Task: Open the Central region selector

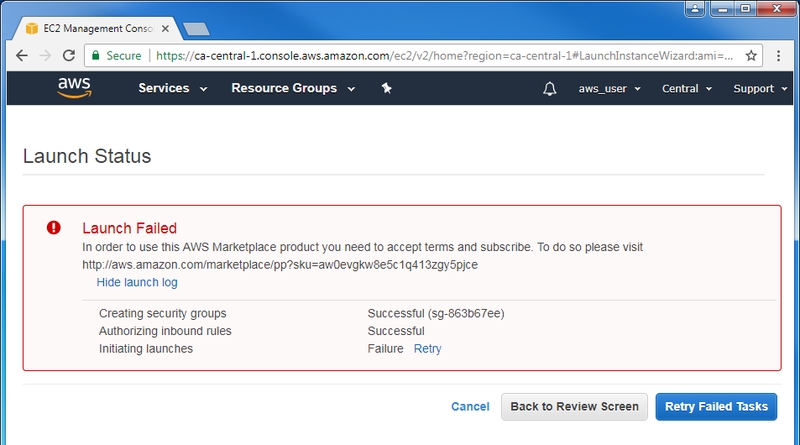Action: click(x=687, y=89)
